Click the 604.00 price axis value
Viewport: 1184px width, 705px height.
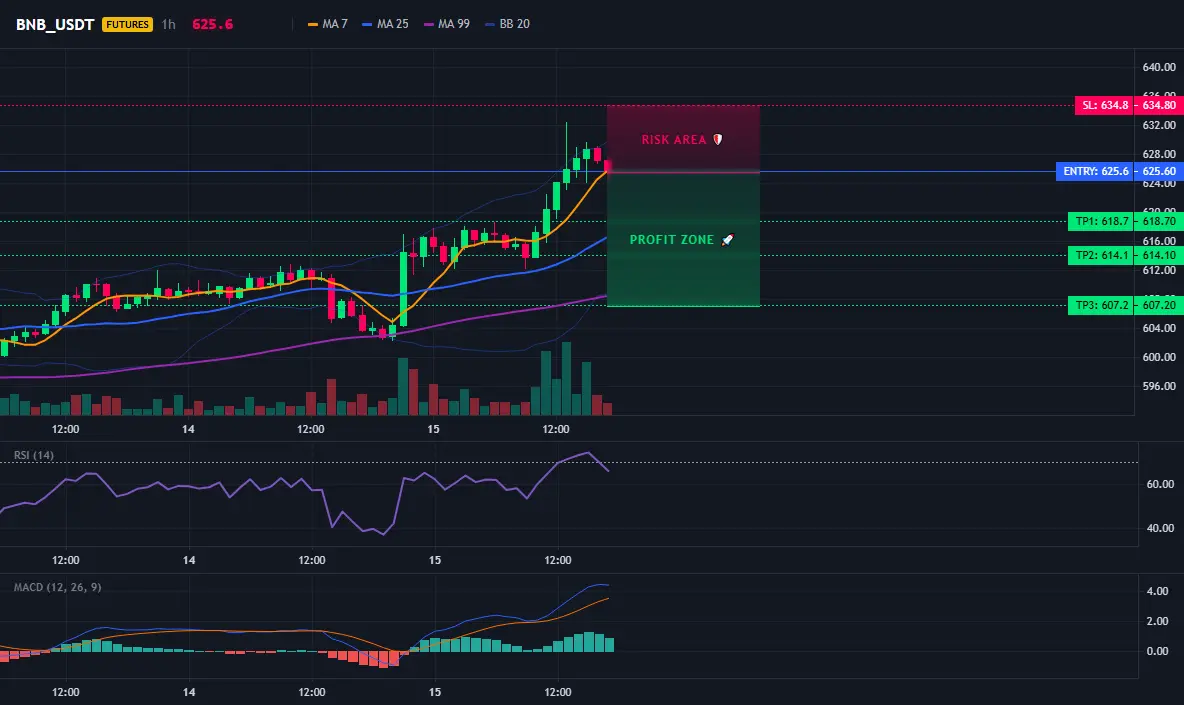(1159, 328)
